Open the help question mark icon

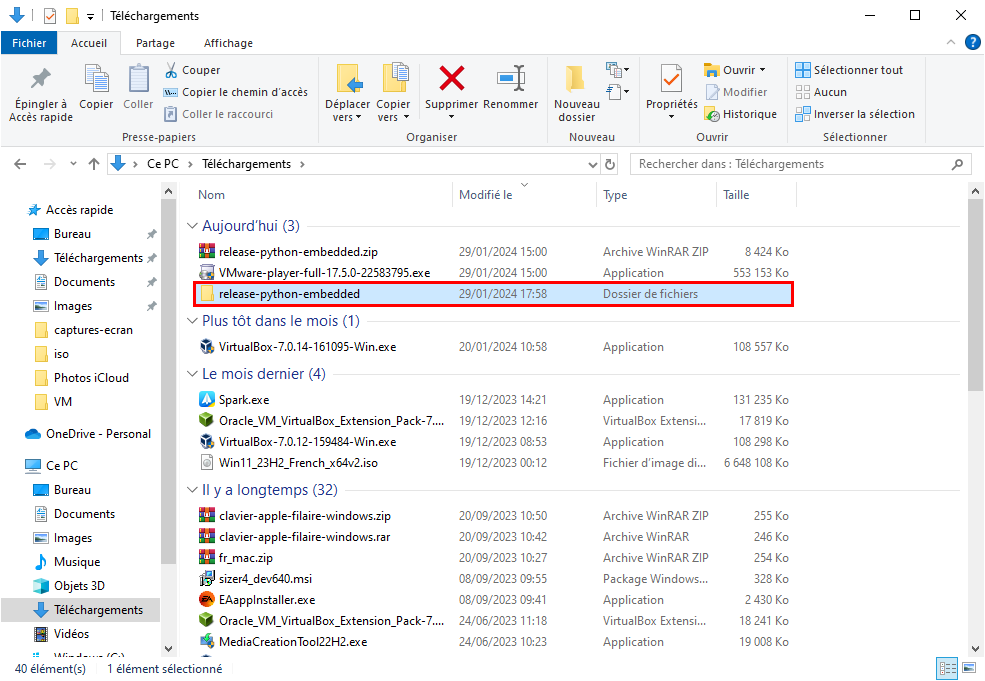pos(972,42)
